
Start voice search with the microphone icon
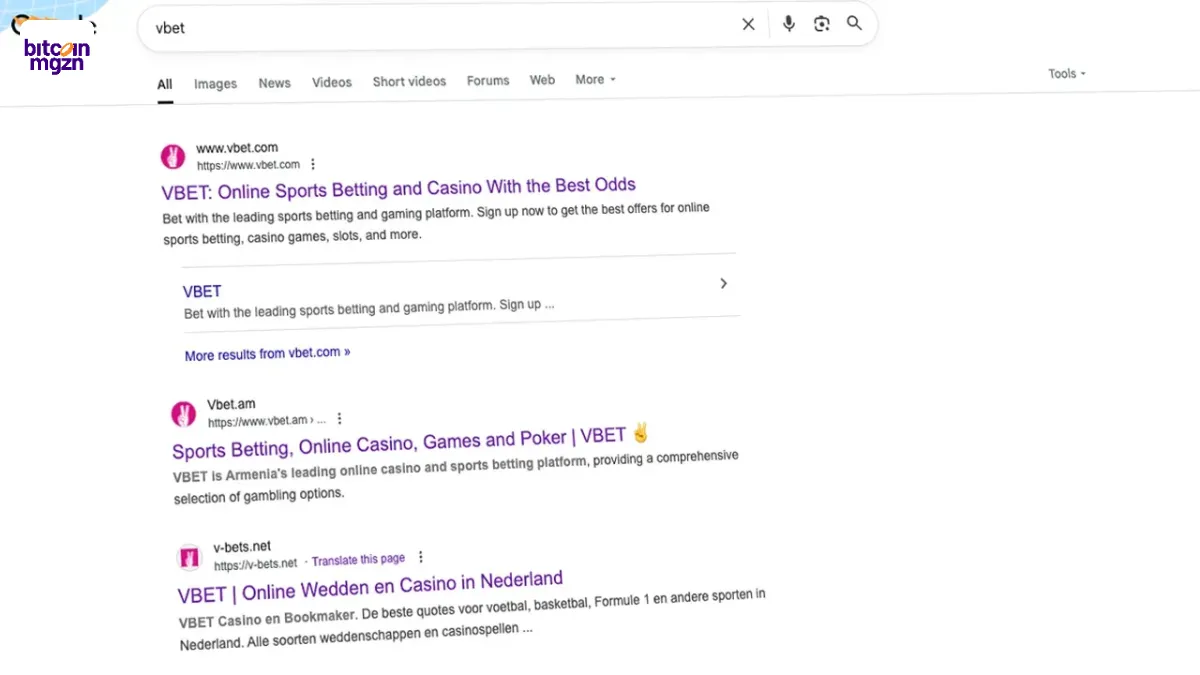click(789, 24)
